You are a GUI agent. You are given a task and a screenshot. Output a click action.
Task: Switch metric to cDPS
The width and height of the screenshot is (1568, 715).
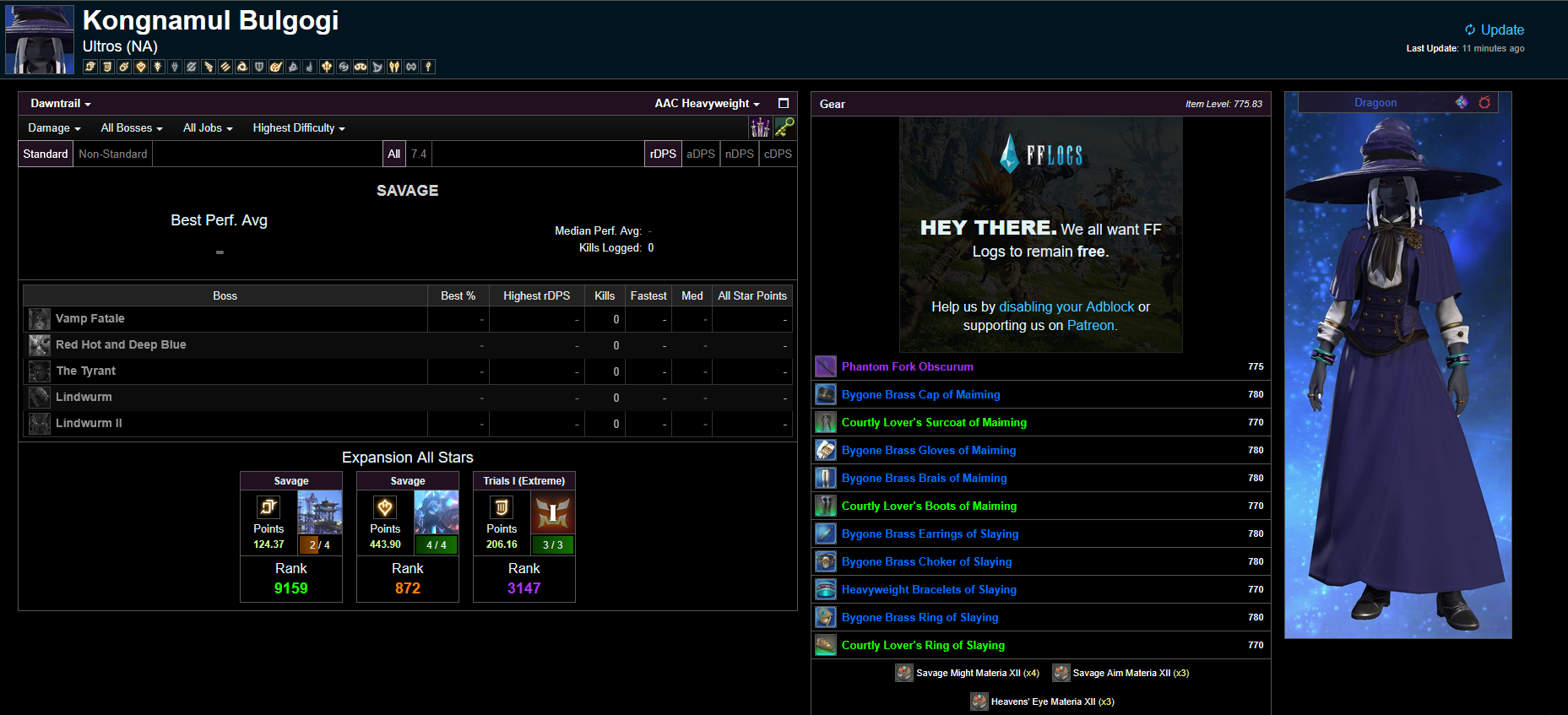[779, 154]
